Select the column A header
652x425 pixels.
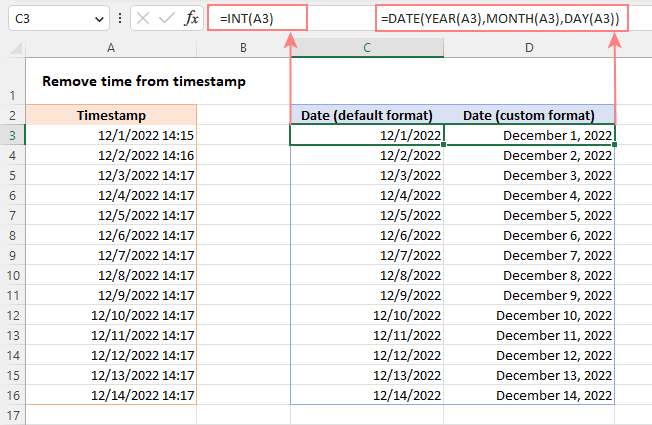point(110,48)
